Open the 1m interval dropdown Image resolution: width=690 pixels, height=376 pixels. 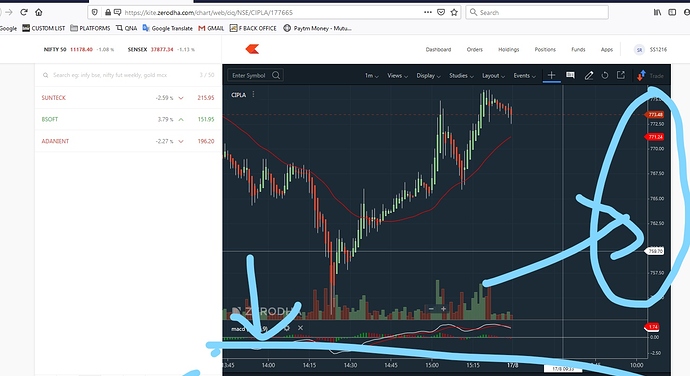coord(371,76)
